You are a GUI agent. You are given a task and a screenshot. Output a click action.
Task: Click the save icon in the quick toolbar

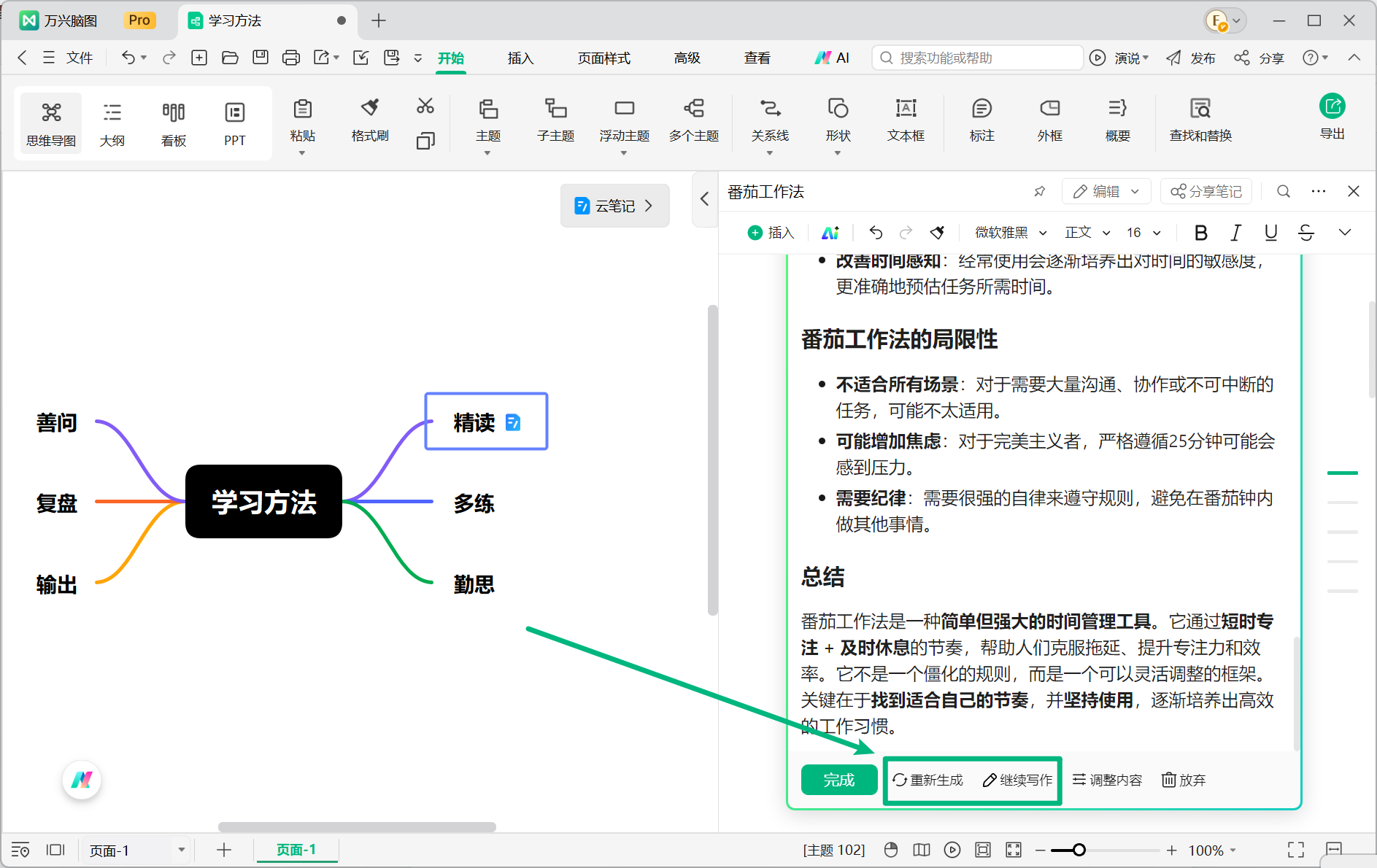[261, 58]
